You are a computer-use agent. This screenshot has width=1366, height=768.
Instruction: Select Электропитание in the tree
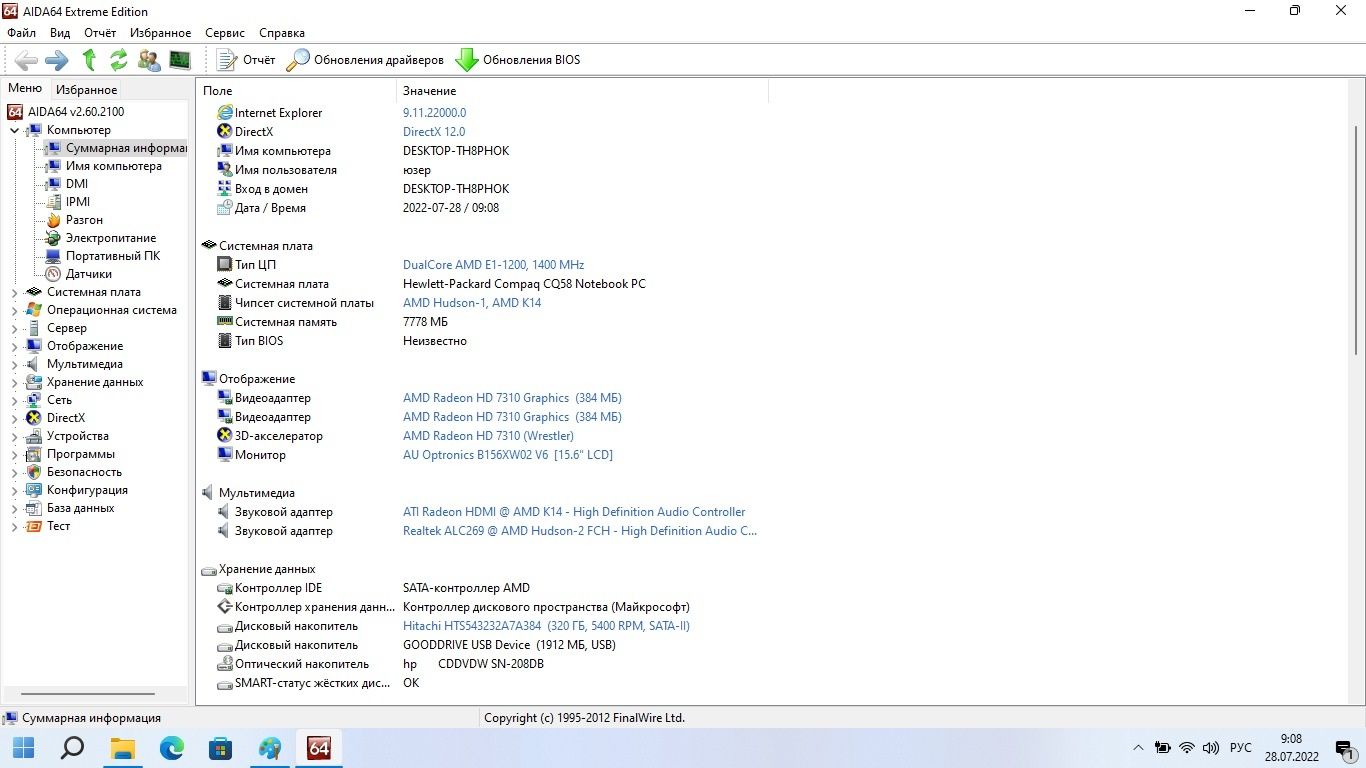[110, 238]
